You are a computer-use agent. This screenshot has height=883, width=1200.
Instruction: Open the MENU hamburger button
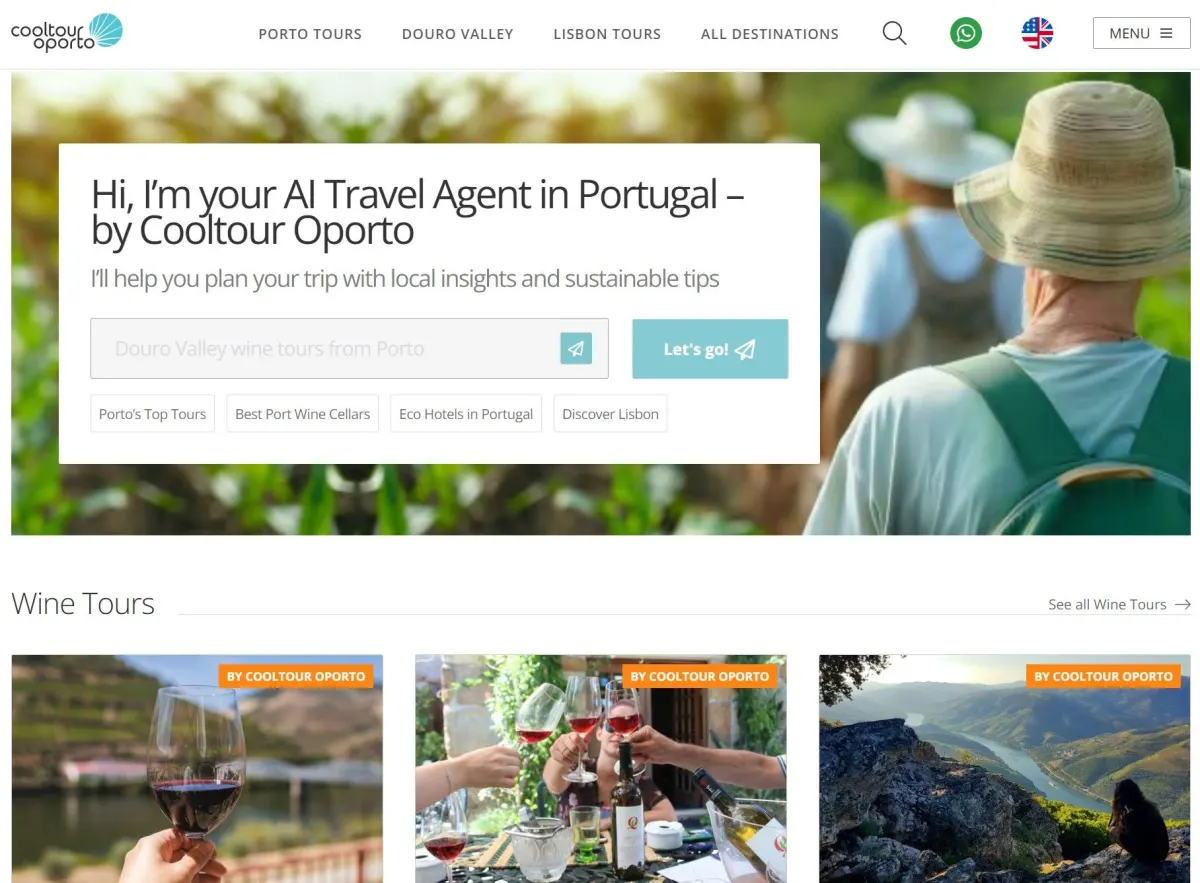pos(1141,33)
